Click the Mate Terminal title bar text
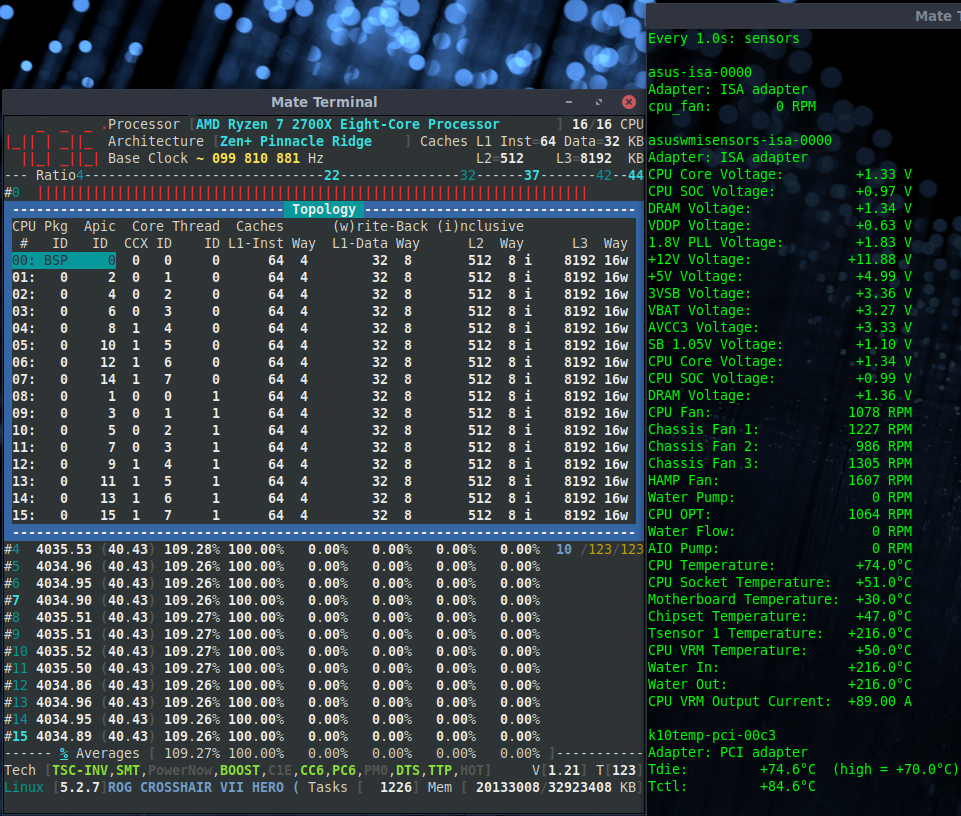Viewport: 961px width, 816px height. (324, 102)
